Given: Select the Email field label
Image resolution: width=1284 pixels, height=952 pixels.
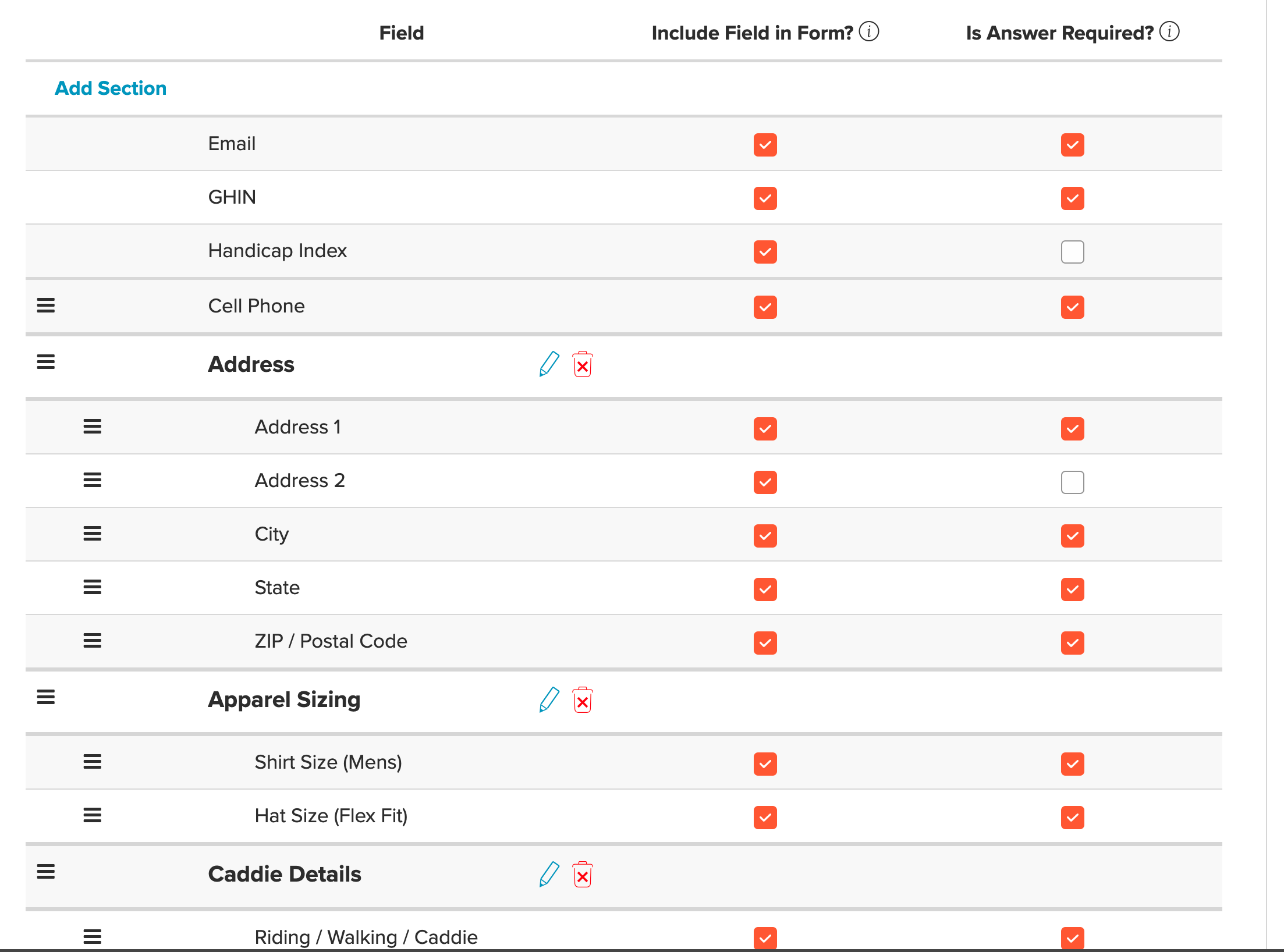Looking at the screenshot, I should coord(232,144).
